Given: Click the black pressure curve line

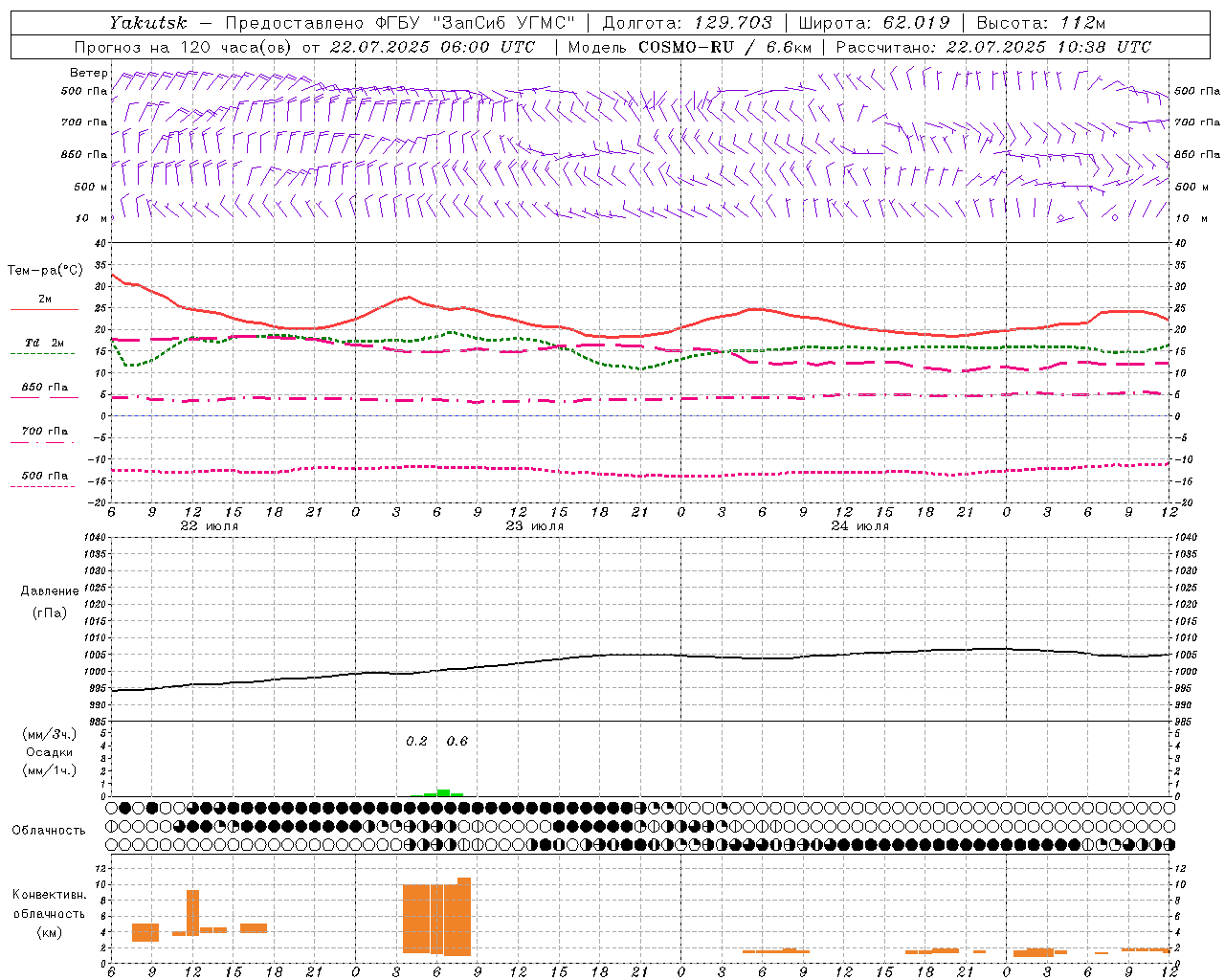Looking at the screenshot, I should [641, 656].
